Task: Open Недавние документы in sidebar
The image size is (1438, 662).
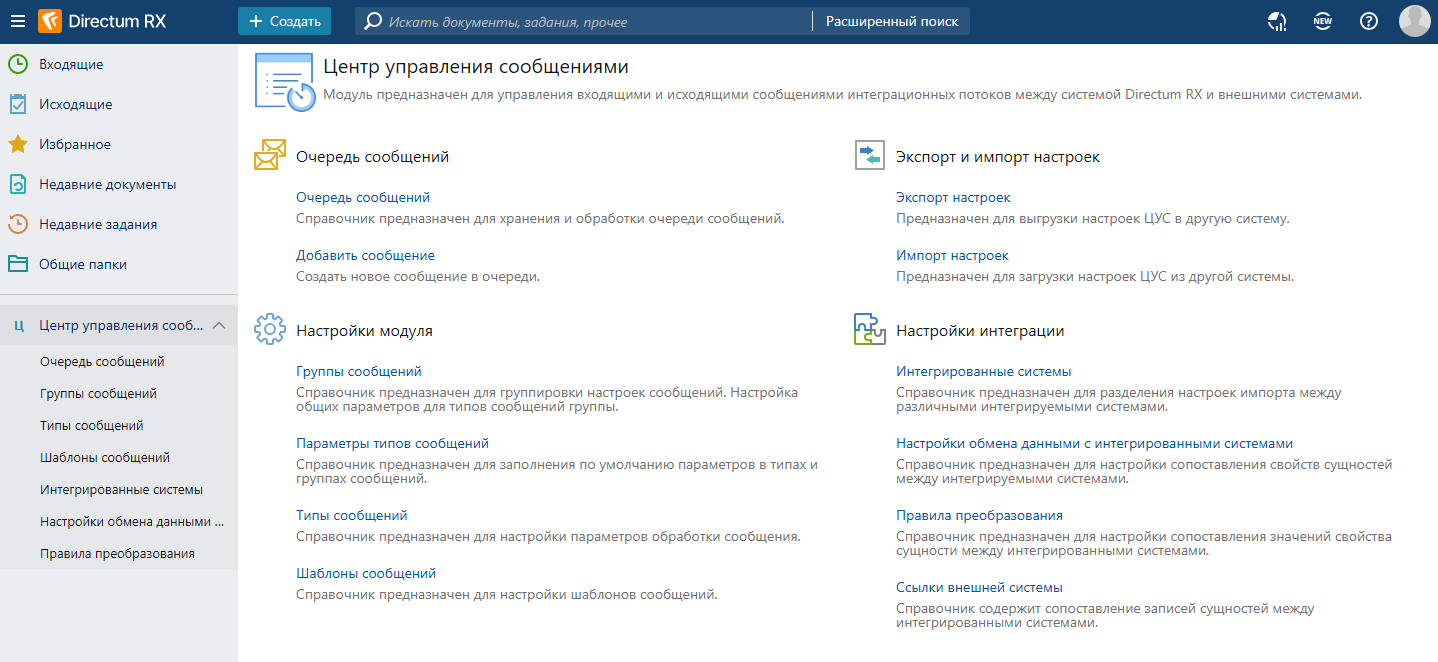Action: [107, 184]
